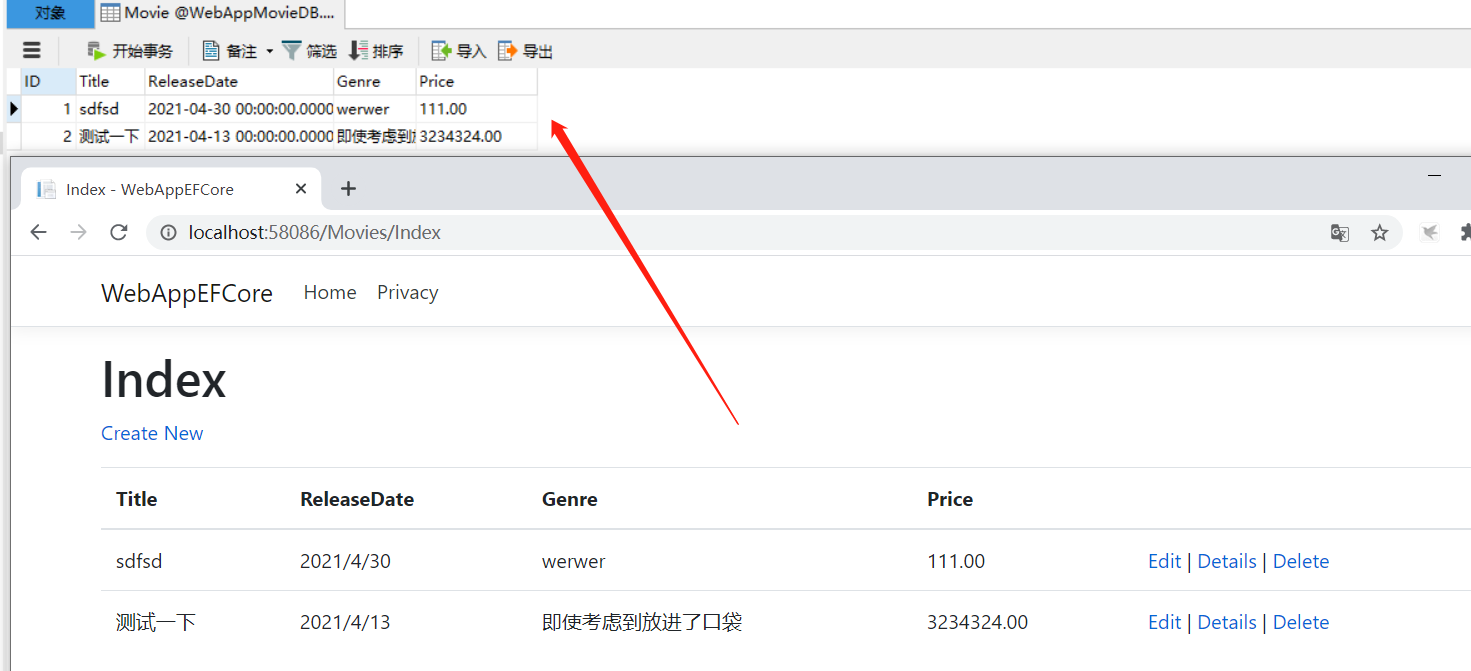Open the Home navigation link
Screen dimensions: 1471x671
[330, 292]
